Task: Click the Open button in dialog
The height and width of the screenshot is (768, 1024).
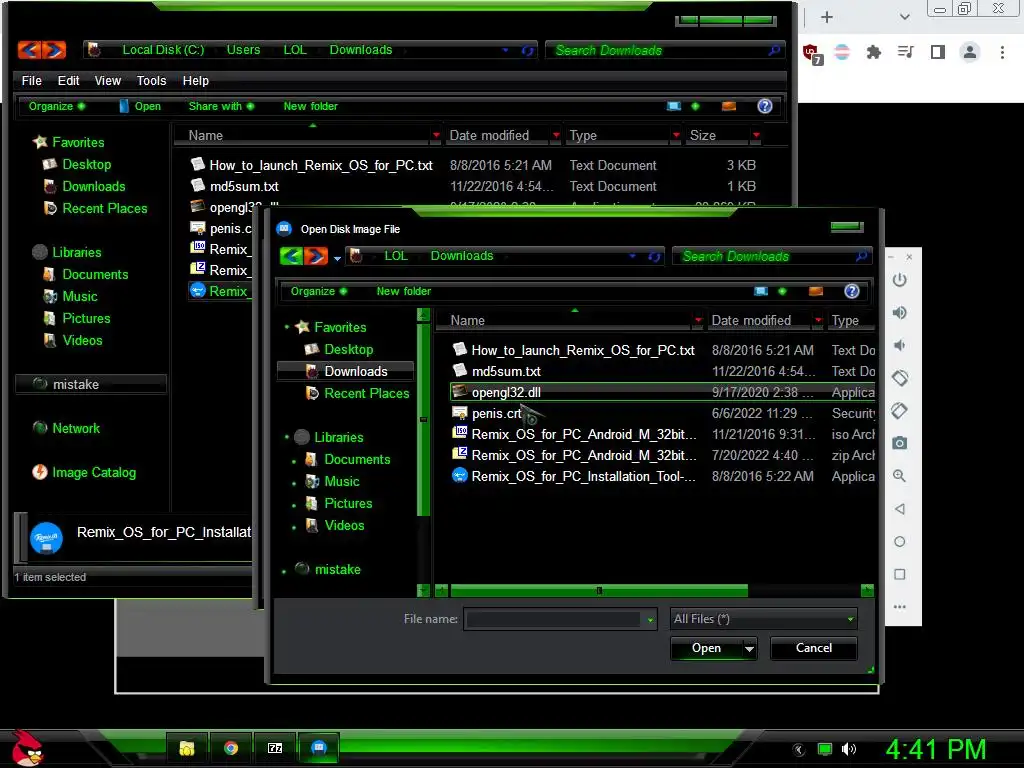Action: (706, 648)
